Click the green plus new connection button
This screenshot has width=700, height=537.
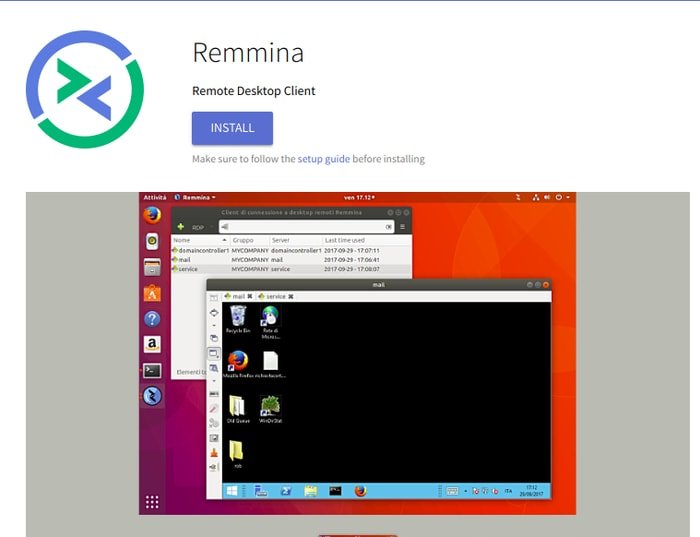[x=180, y=227]
